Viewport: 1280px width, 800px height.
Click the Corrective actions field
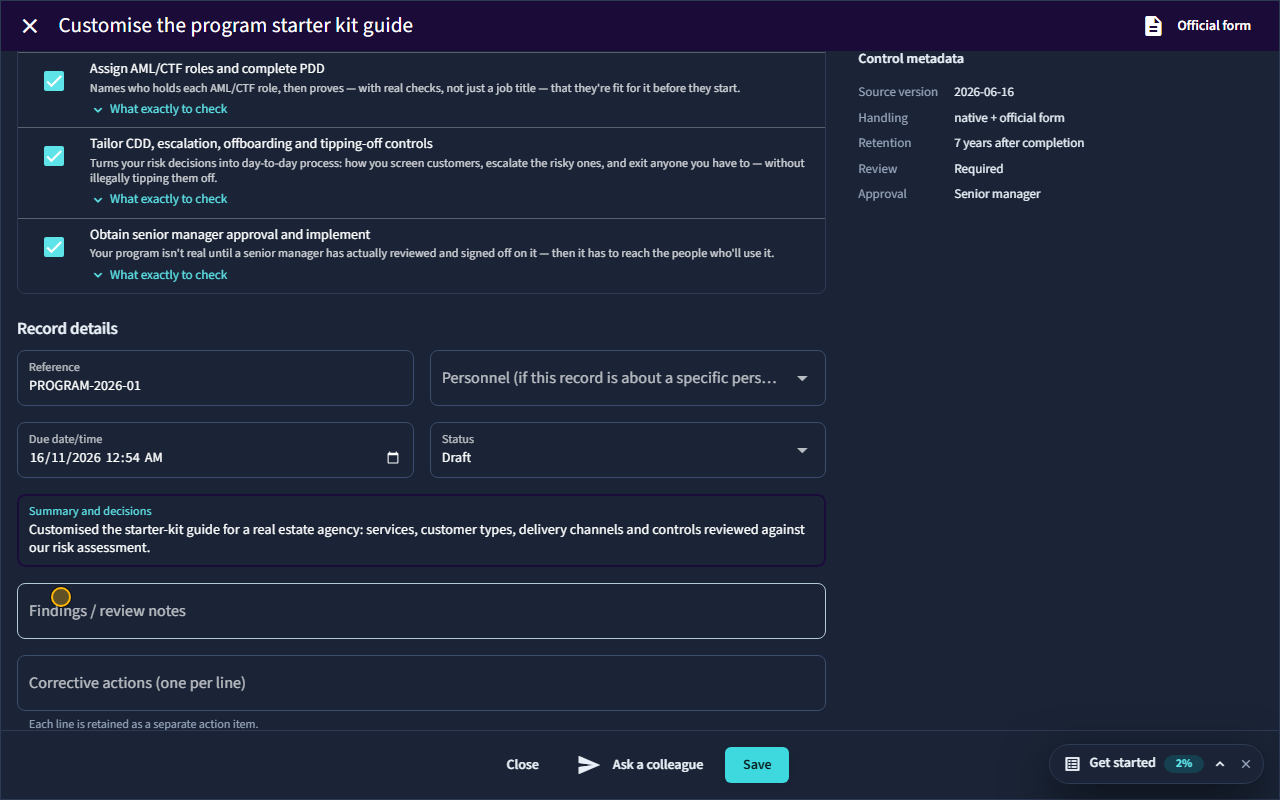(421, 683)
